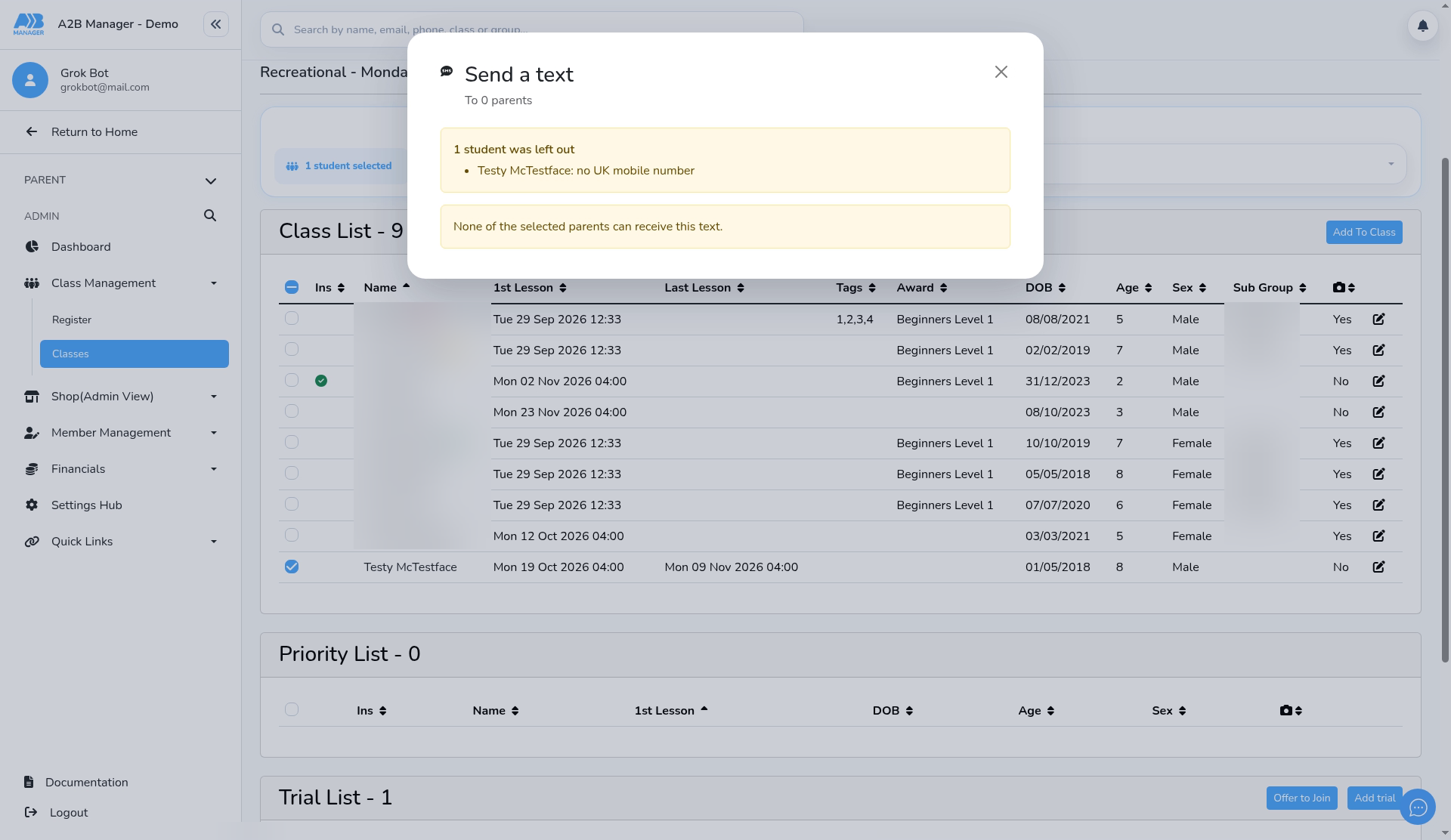This screenshot has height=840, width=1451.
Task: Click Add trial button
Action: click(1375, 798)
